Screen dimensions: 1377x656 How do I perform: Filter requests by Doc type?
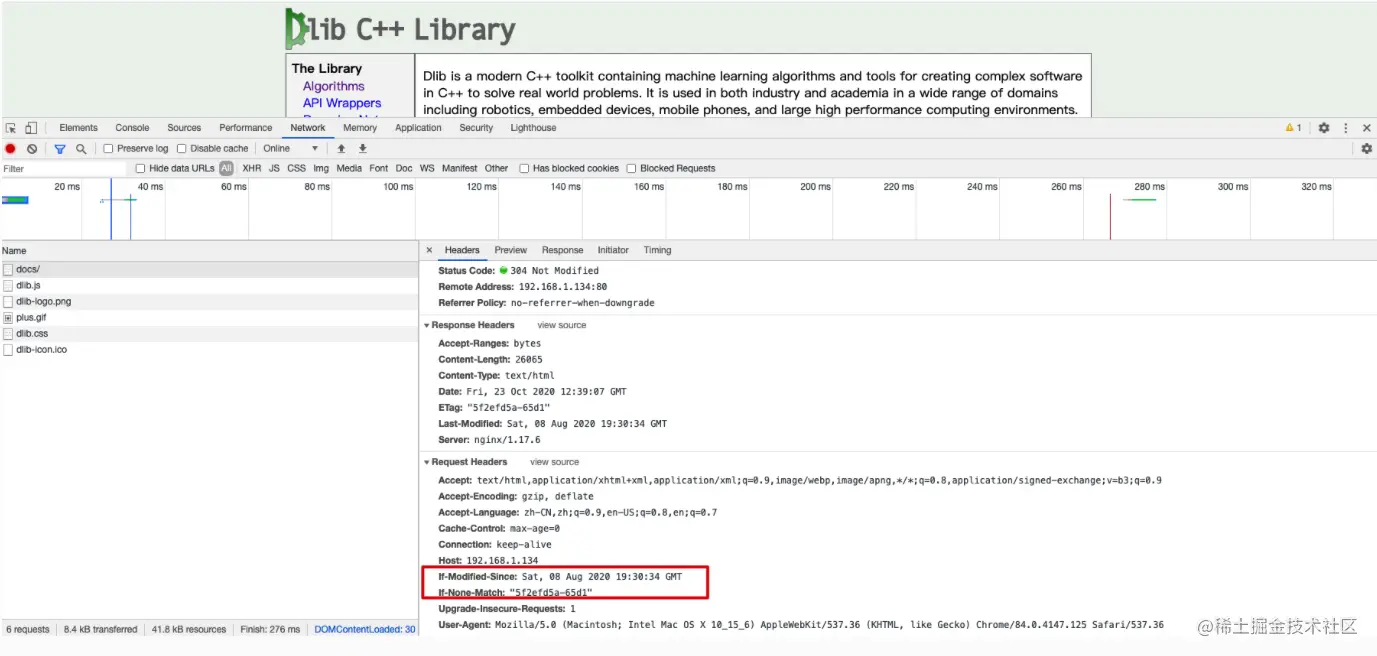click(404, 168)
